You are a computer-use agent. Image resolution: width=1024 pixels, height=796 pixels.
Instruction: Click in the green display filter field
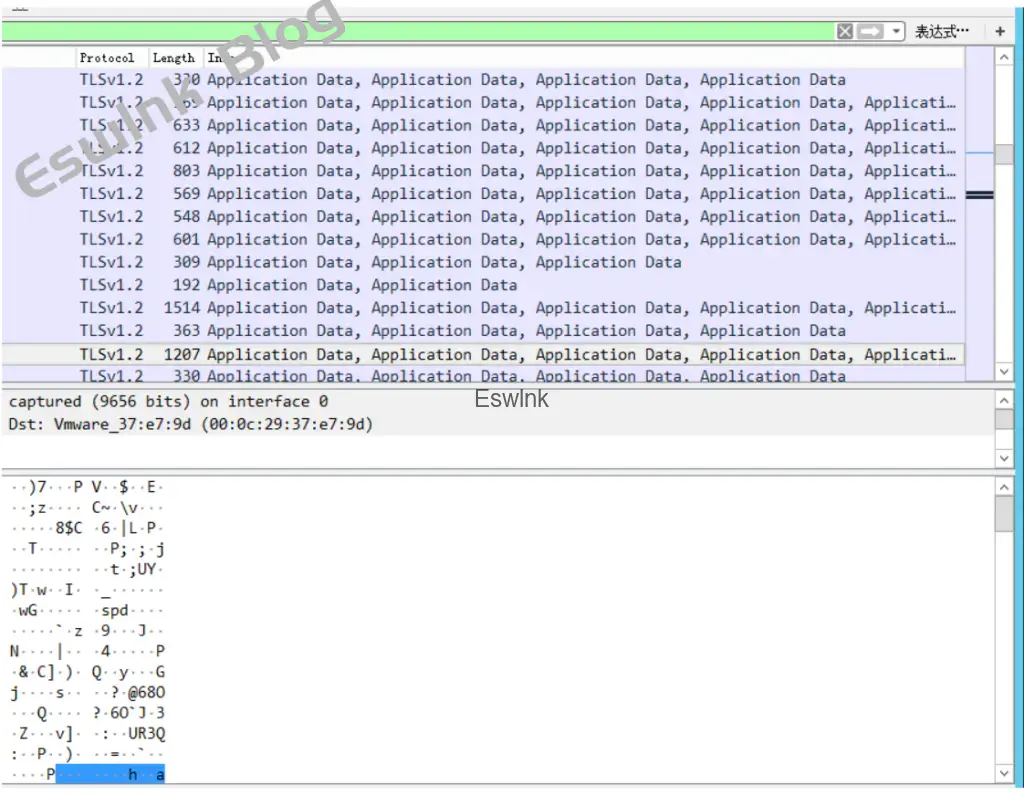tap(420, 32)
